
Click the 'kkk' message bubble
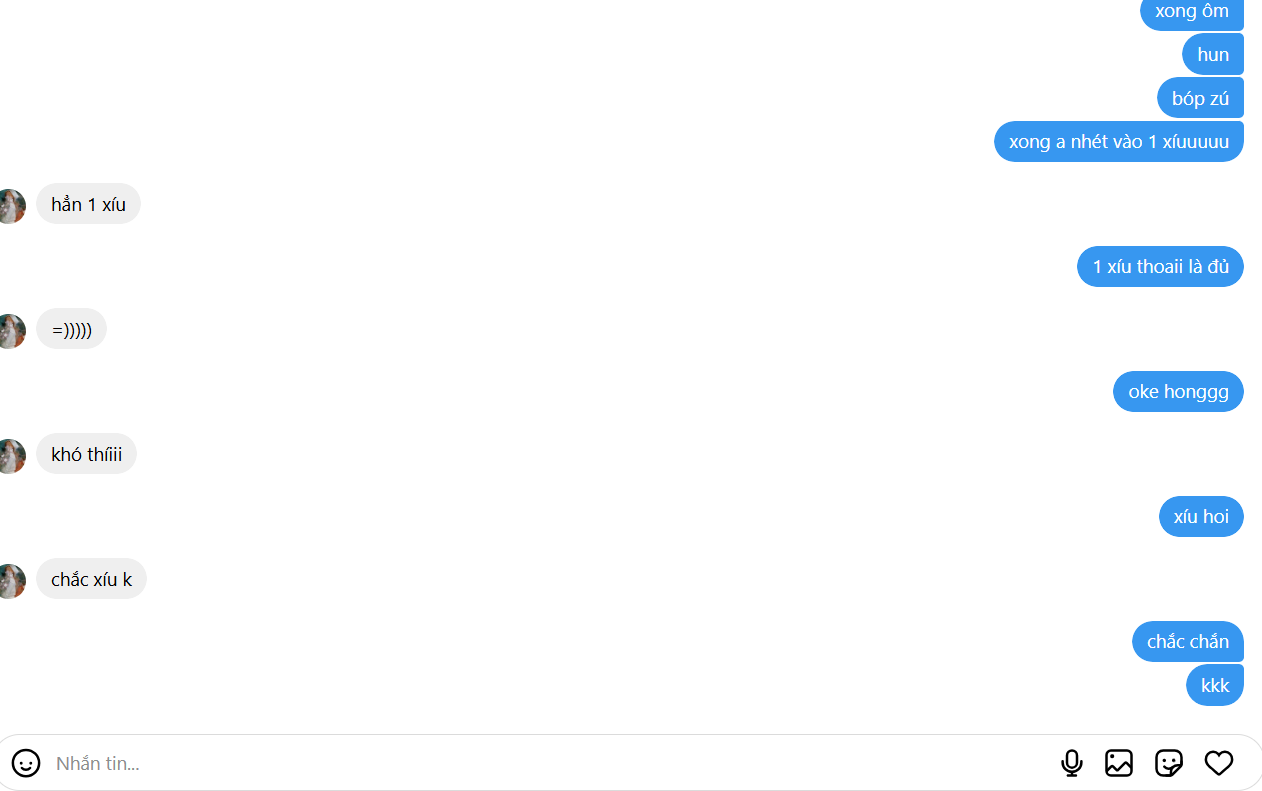[x=1214, y=684]
